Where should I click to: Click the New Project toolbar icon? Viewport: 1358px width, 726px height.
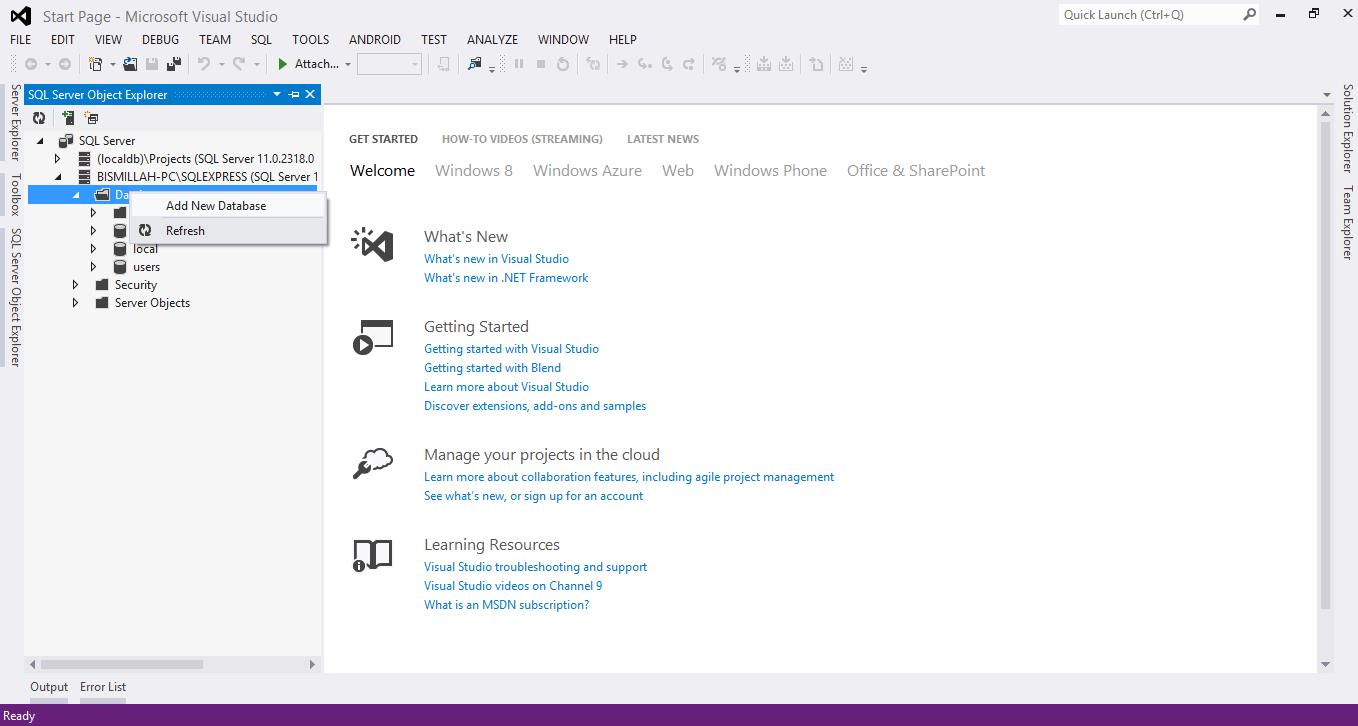pos(96,64)
